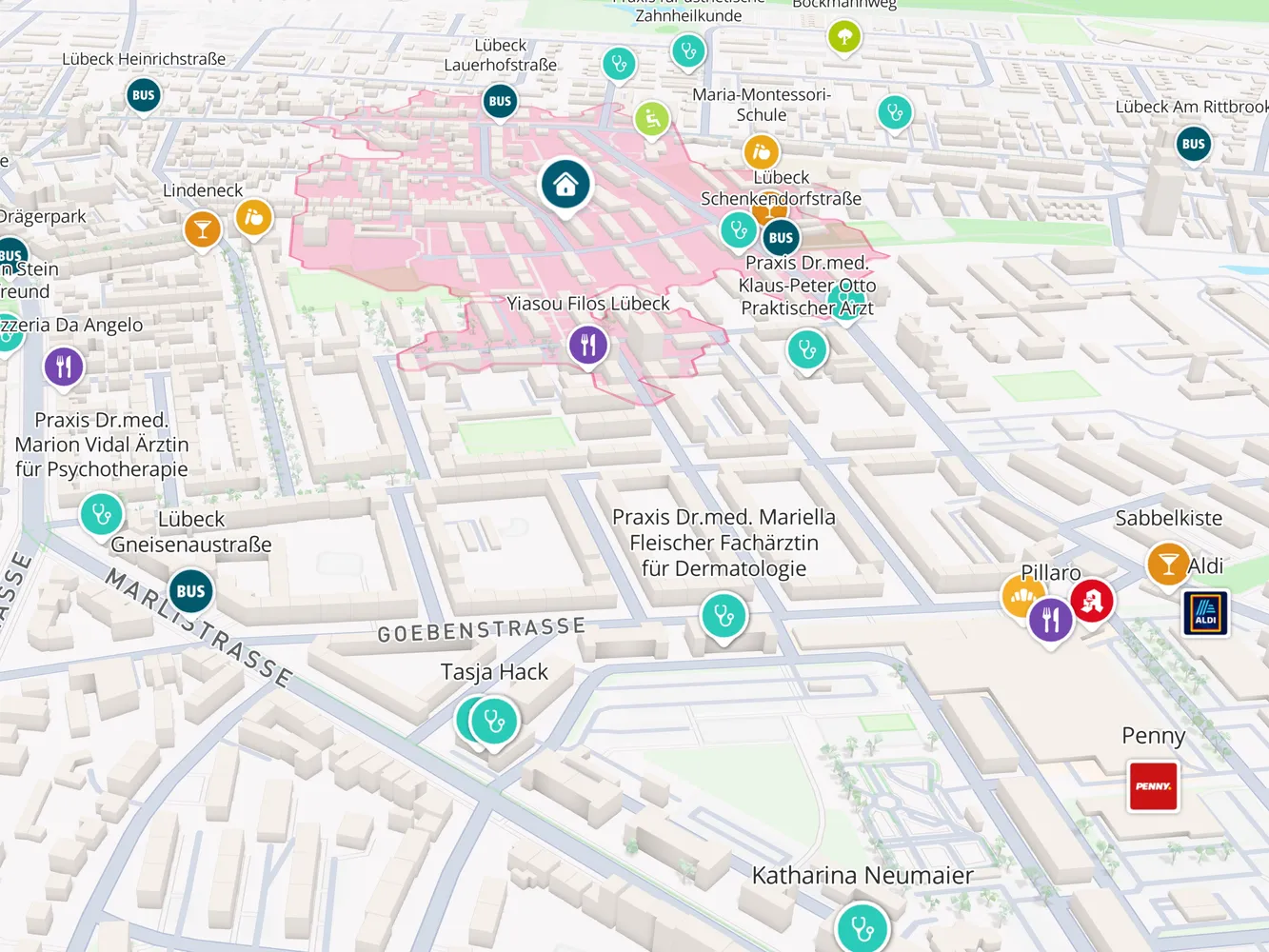Click the red pharmacy marker near Pillaro
This screenshot has height=952, width=1269.
tap(1092, 601)
